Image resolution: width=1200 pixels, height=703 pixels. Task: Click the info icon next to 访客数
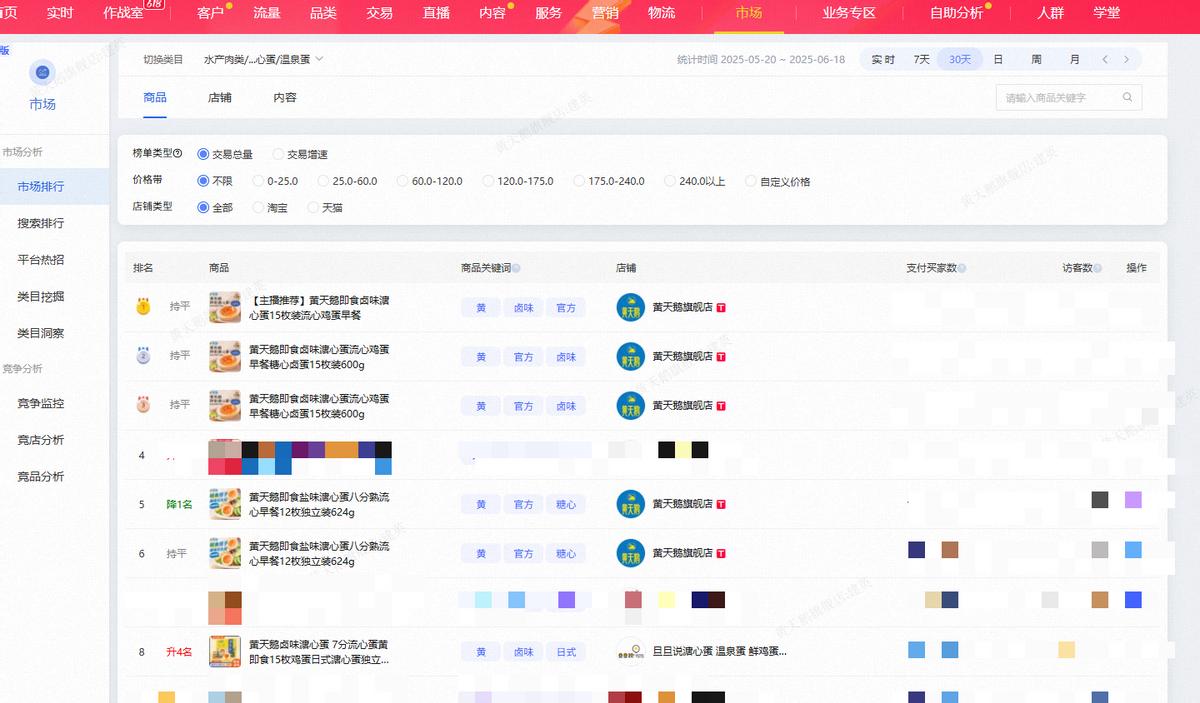[1098, 268]
